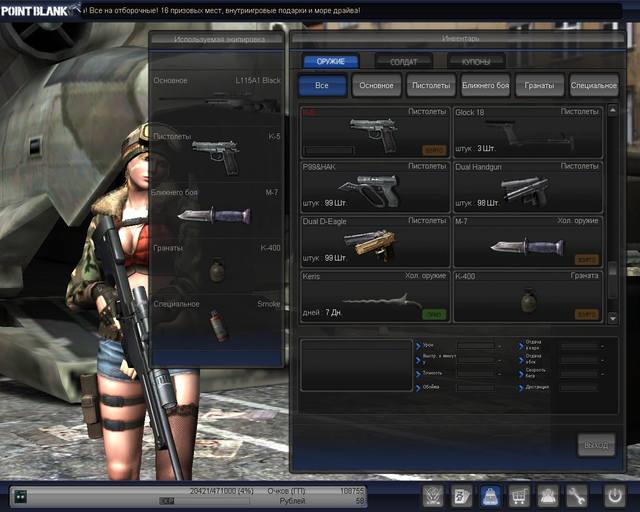Open the clan wings icon
This screenshot has height=512, width=640.
[432, 495]
